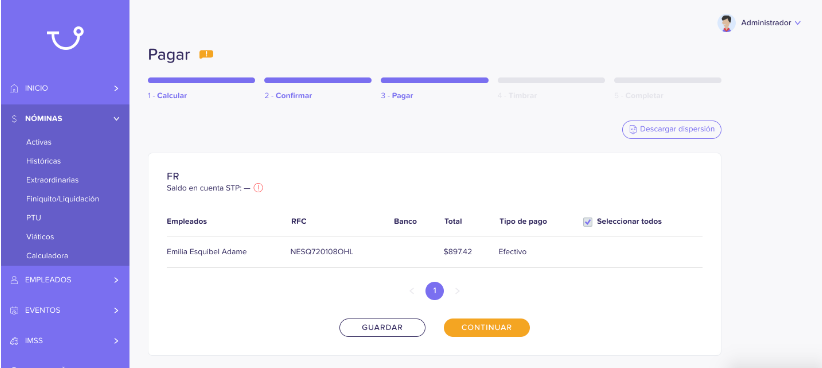The image size is (822, 368).
Task: Expand the Empleados menu chevron
Action: [116, 280]
